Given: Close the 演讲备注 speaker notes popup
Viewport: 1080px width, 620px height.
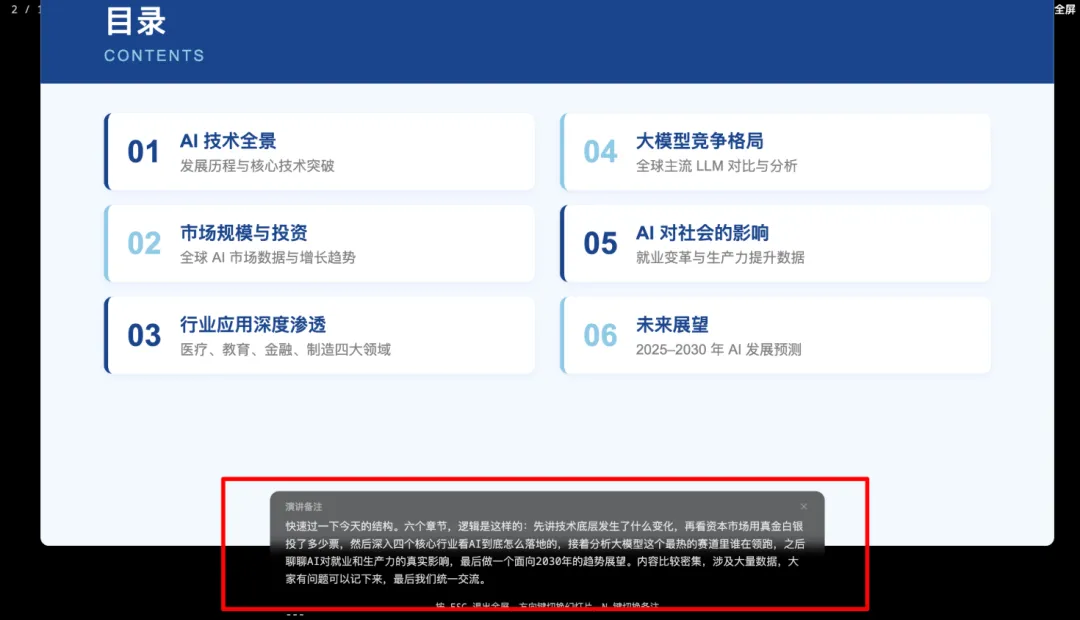Looking at the screenshot, I should [x=803, y=506].
